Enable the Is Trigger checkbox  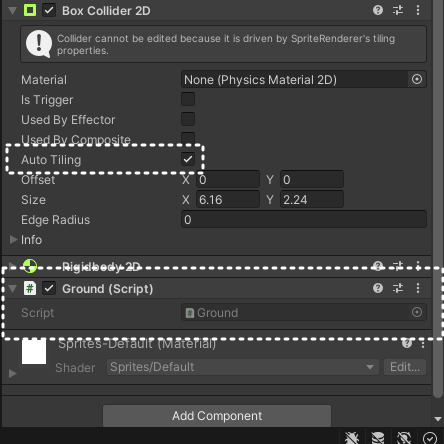point(188,99)
